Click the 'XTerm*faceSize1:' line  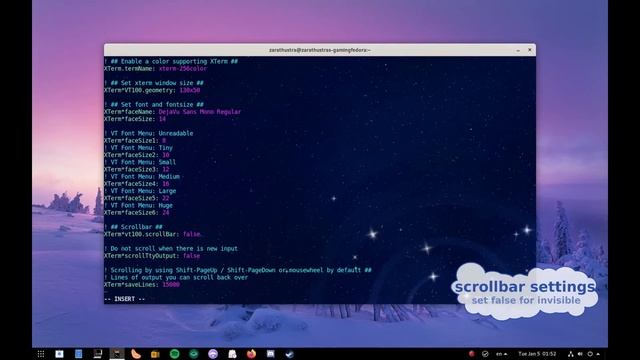coord(135,140)
